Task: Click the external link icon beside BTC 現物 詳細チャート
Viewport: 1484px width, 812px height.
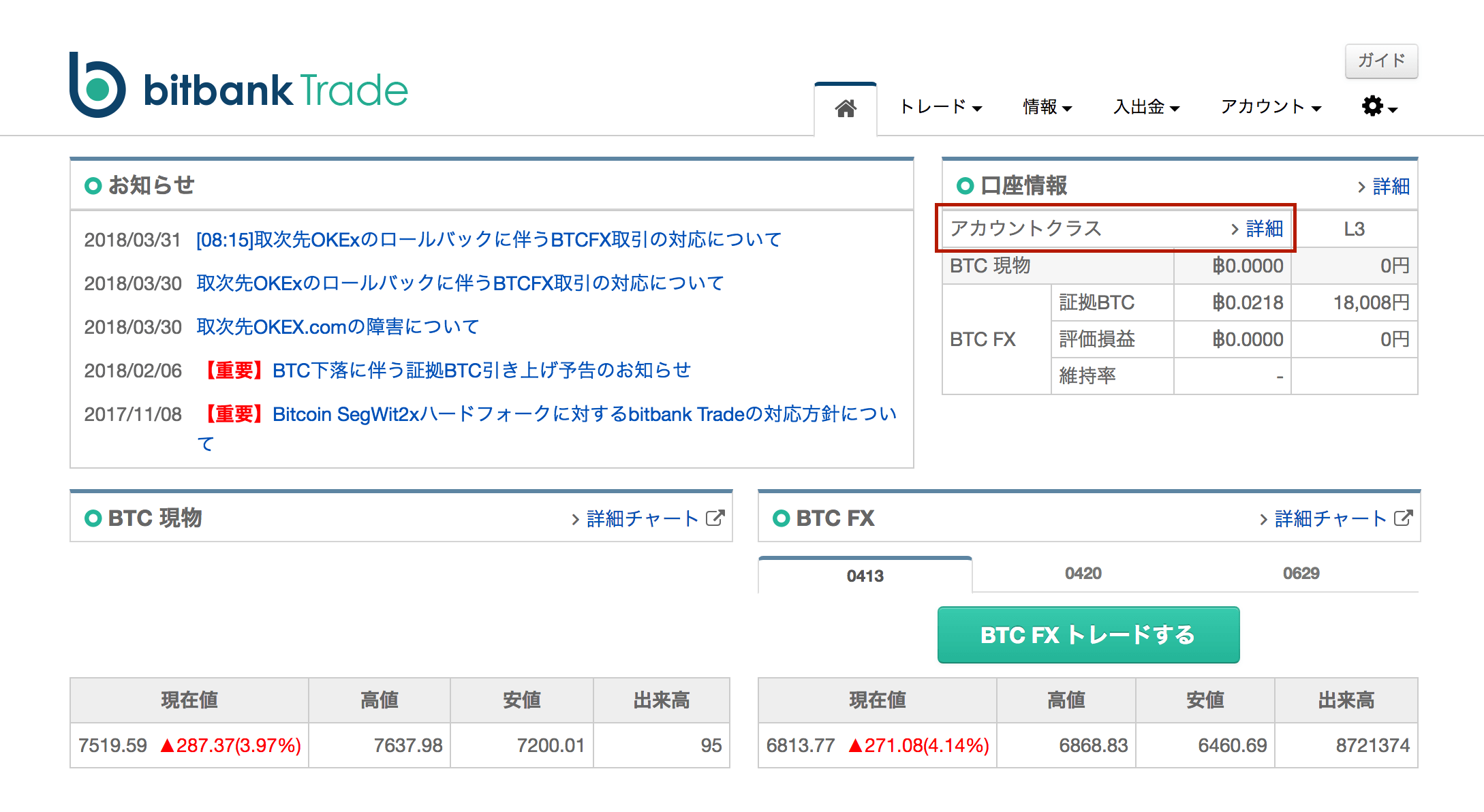Action: [x=715, y=518]
